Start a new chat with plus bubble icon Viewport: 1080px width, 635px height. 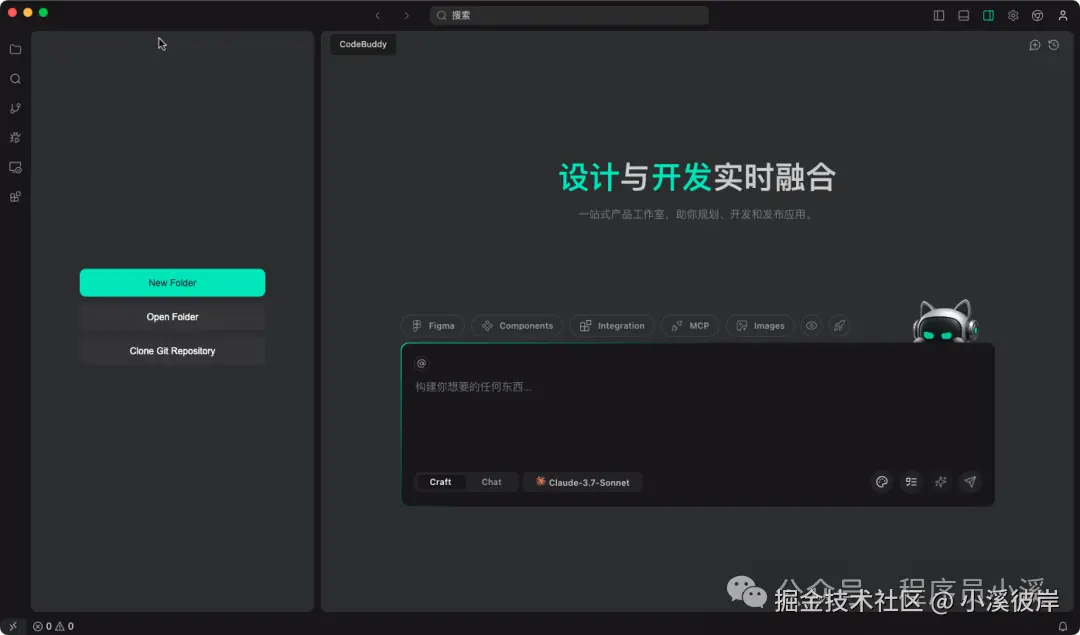[x=1035, y=45]
